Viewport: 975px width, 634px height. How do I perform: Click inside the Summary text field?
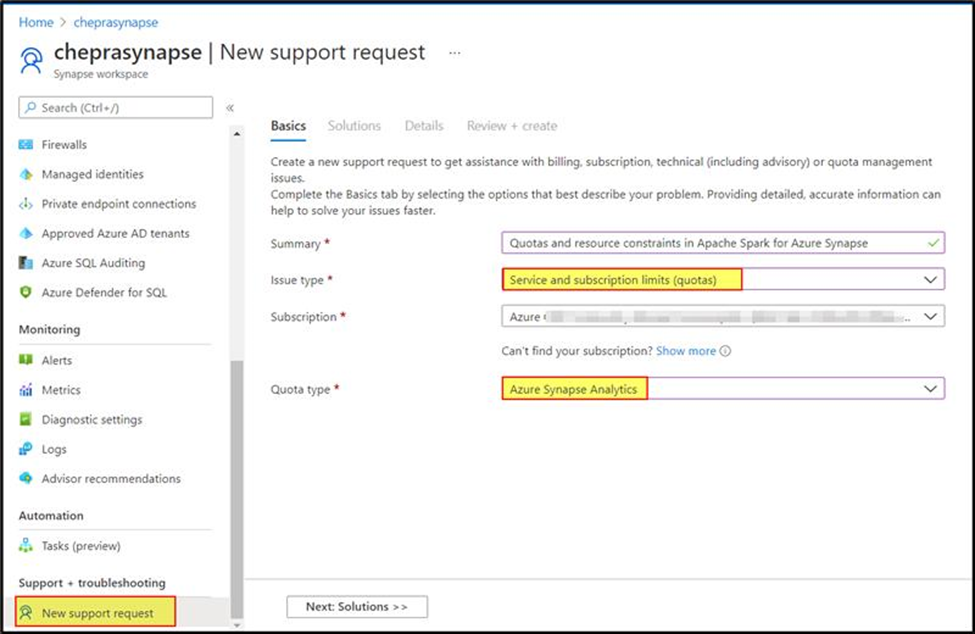[700, 243]
